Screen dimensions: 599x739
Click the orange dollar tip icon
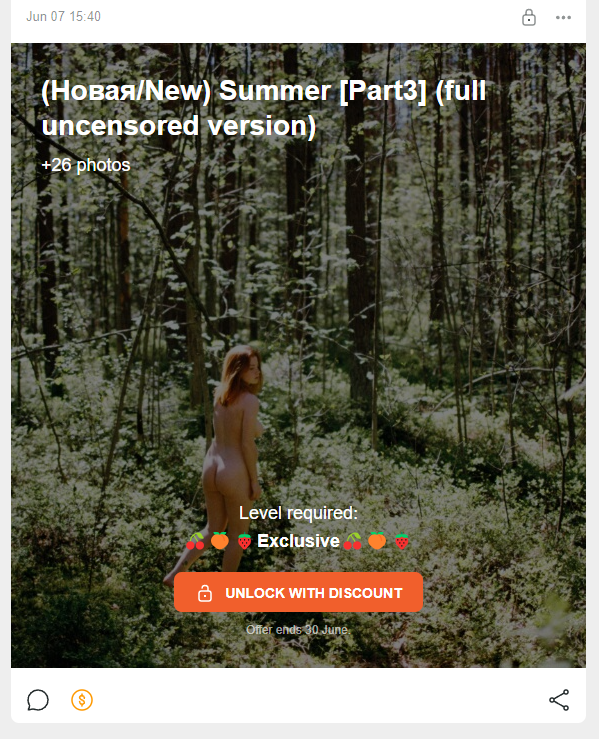click(x=82, y=700)
